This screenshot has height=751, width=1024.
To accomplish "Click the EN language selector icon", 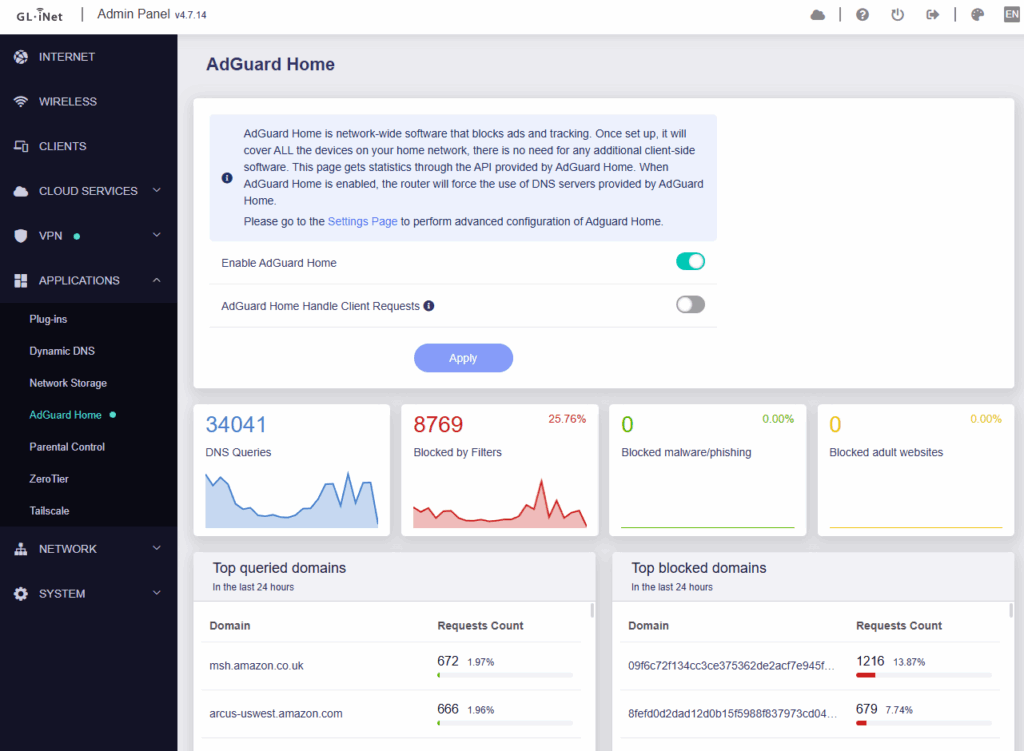I will point(1012,14).
